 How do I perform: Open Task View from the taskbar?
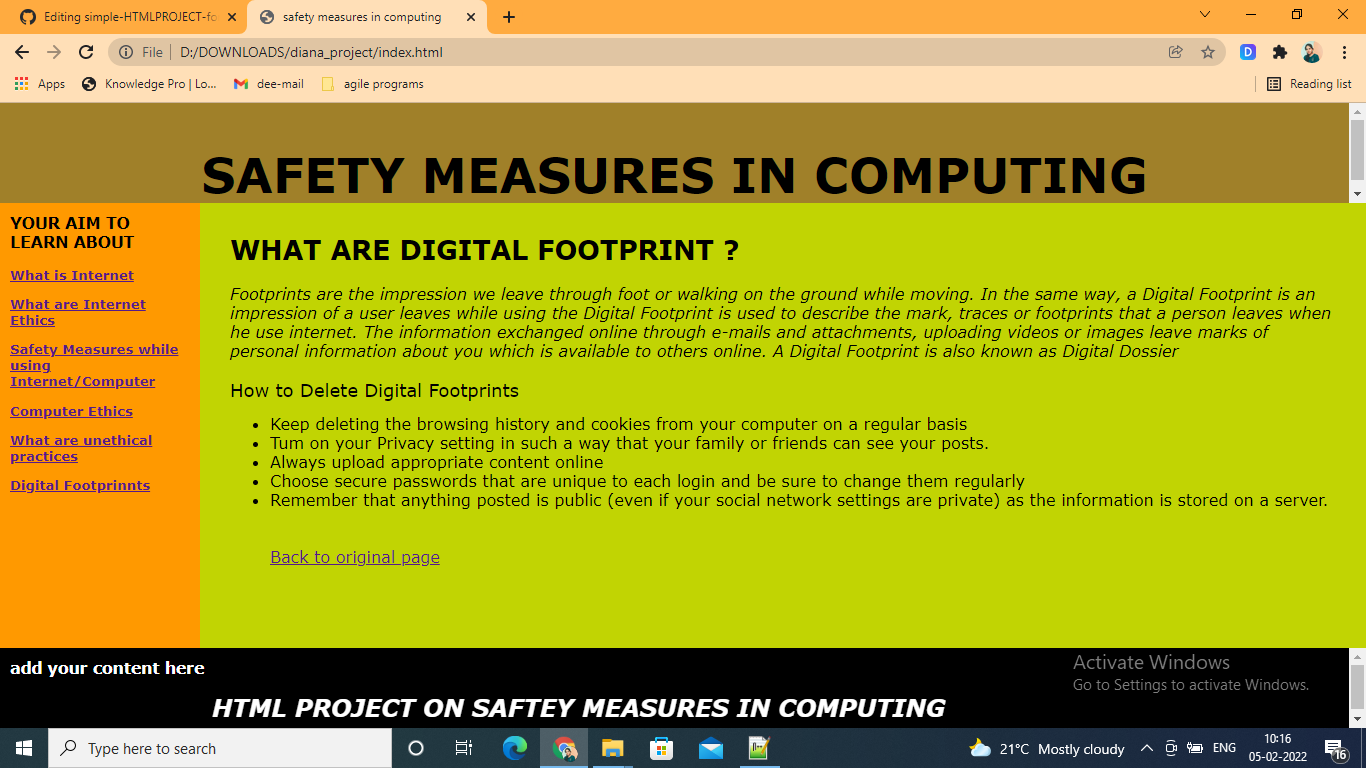pyautogui.click(x=464, y=748)
